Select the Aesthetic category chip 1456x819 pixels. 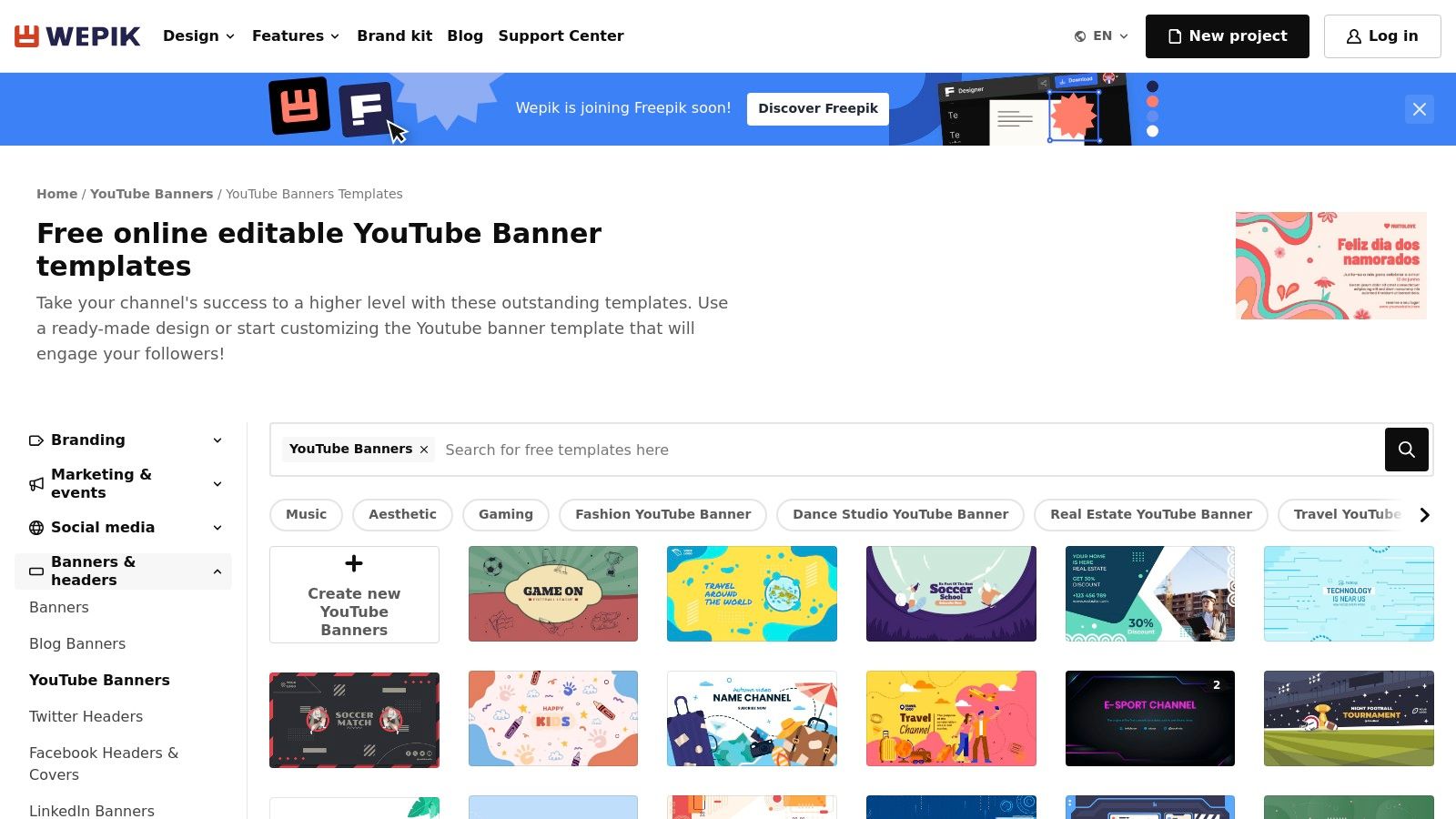pos(402,515)
